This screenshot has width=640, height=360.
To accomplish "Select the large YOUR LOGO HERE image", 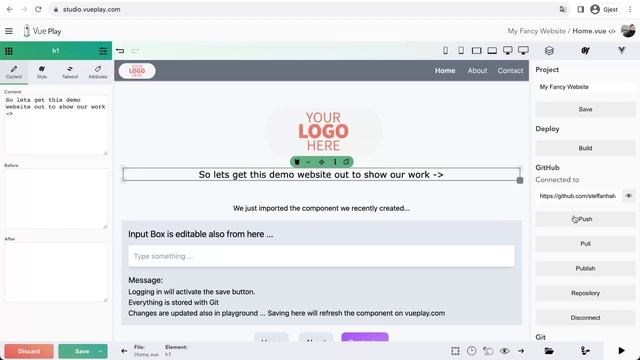I will (323, 131).
